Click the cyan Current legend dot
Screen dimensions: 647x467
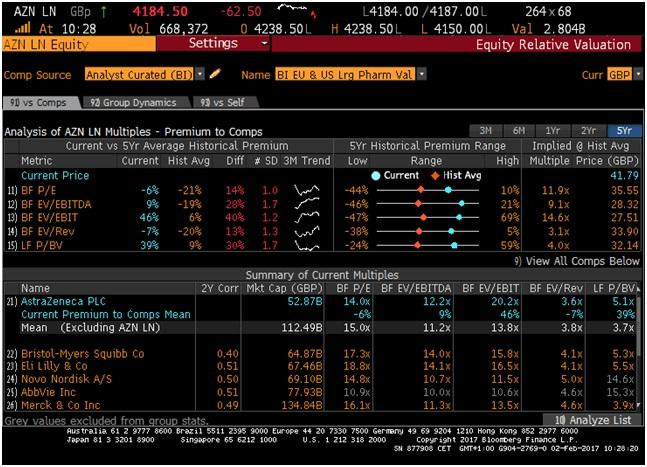pos(375,176)
